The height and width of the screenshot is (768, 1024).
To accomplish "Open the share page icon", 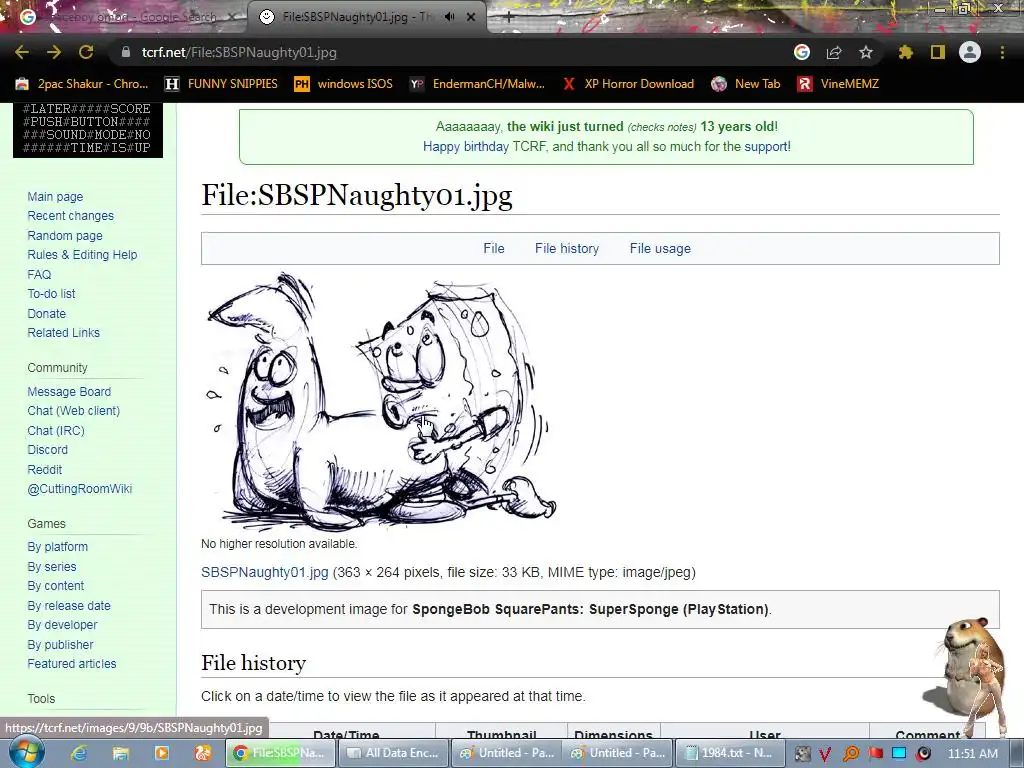I will click(x=834, y=52).
